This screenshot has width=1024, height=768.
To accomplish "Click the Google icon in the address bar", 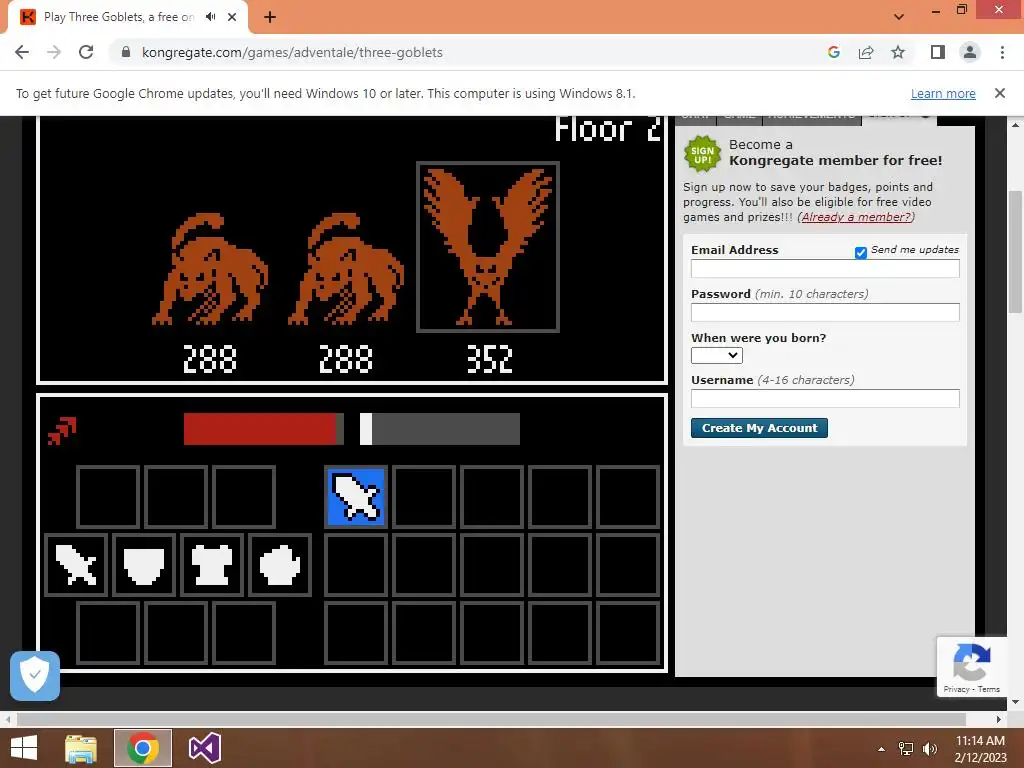I will pyautogui.click(x=833, y=52).
